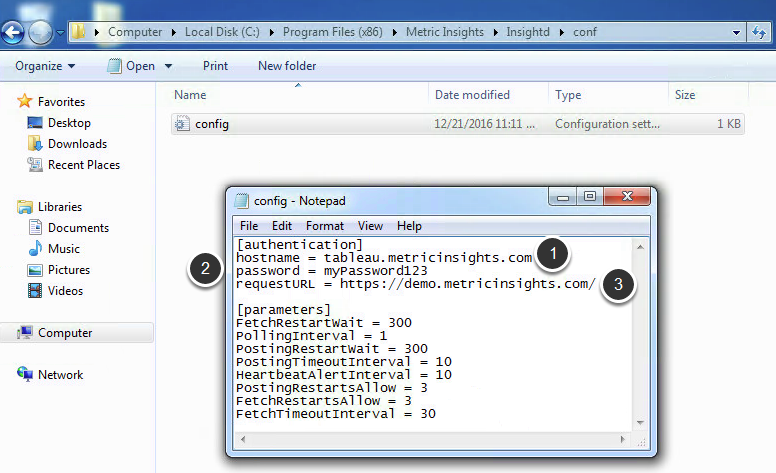
Task: Click the address bar folder icon
Action: click(78, 32)
